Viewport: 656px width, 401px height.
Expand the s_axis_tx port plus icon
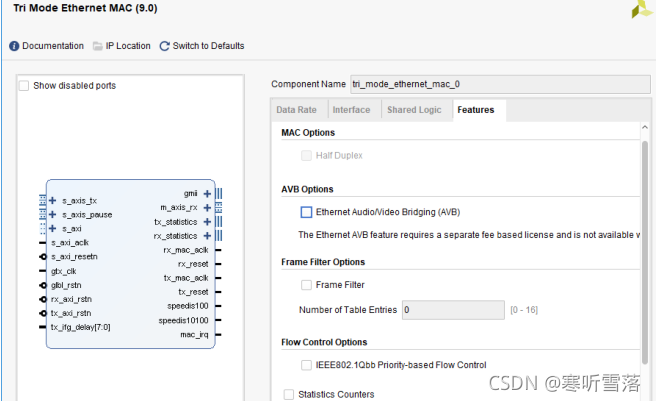(52, 200)
